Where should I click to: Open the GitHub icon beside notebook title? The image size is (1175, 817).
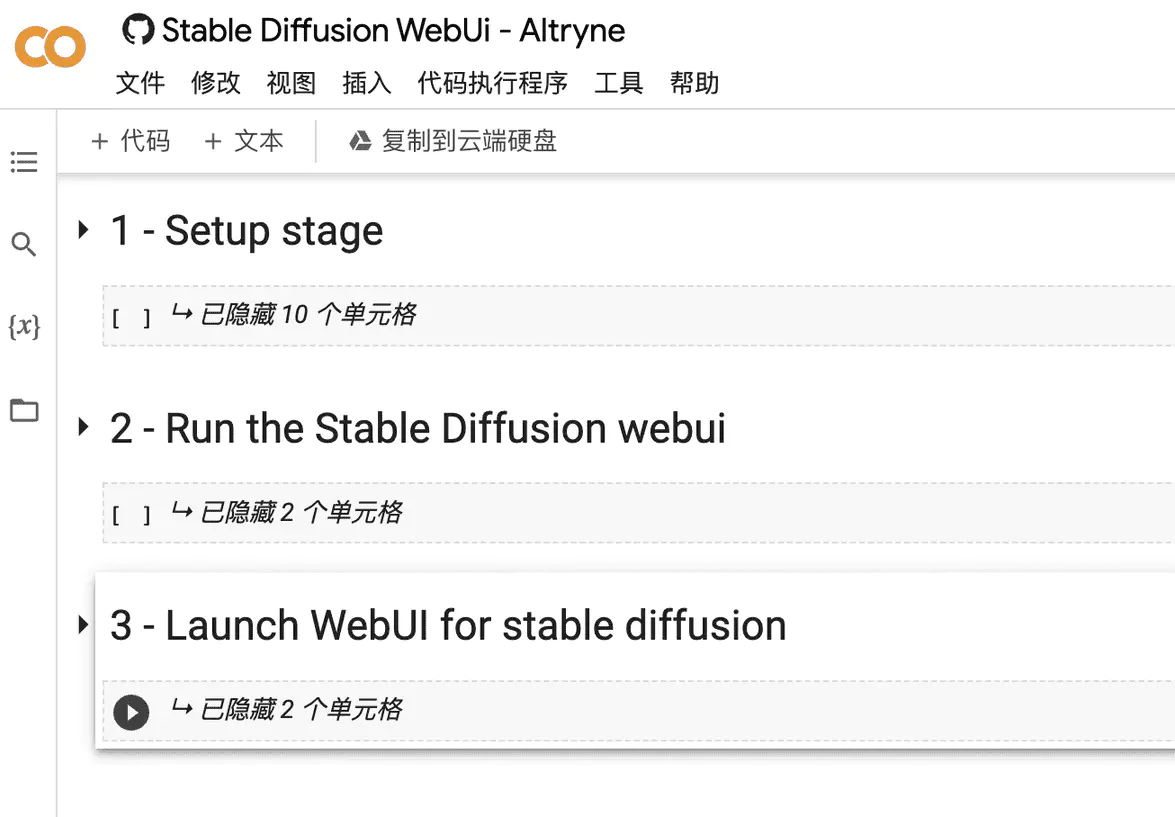click(138, 30)
